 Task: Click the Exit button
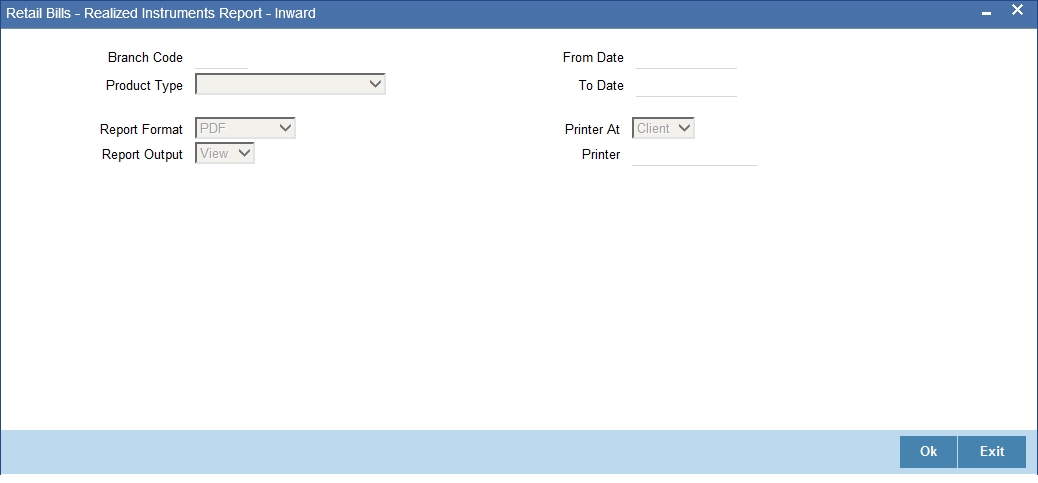[x=992, y=452]
